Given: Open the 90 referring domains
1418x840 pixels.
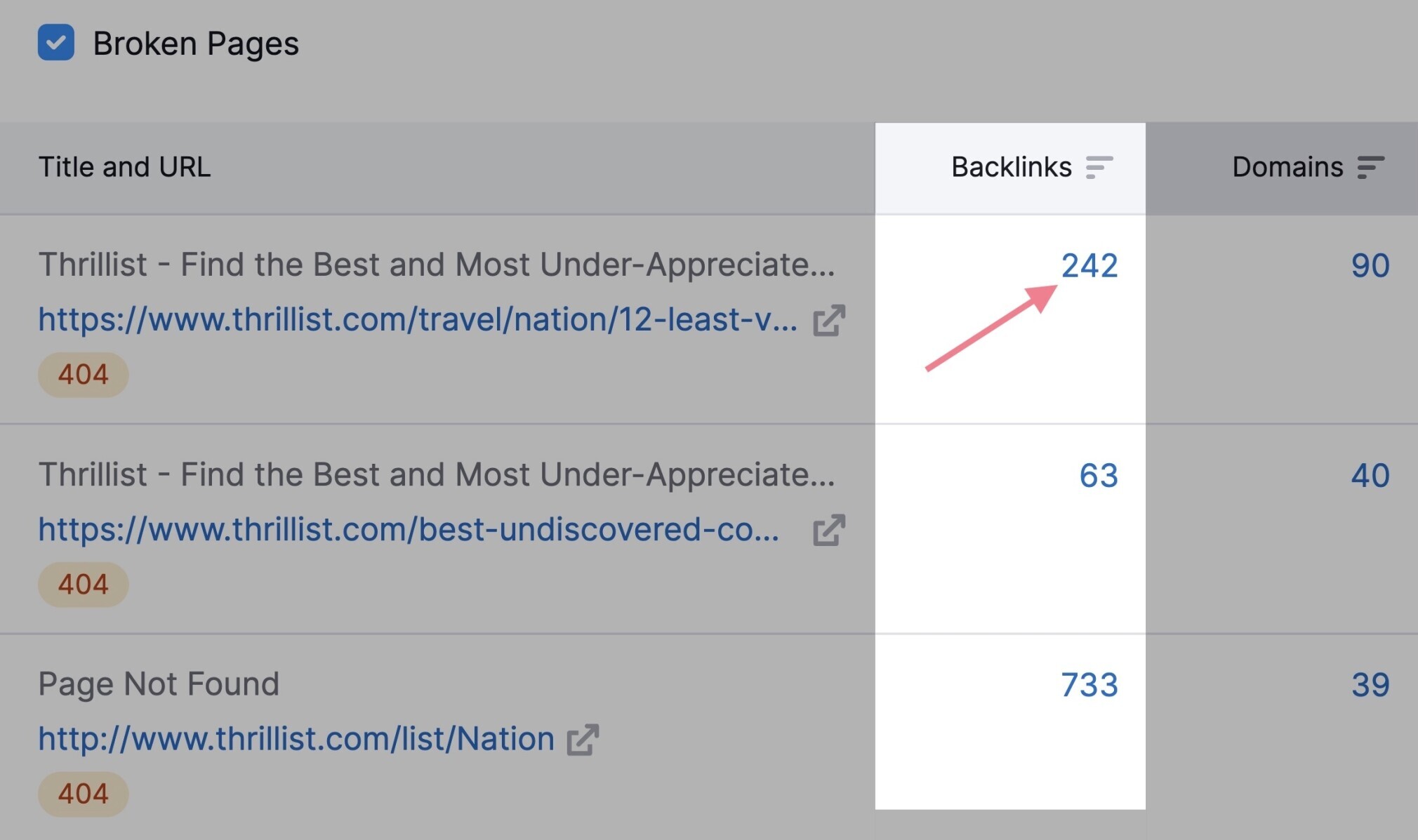Looking at the screenshot, I should [1370, 265].
